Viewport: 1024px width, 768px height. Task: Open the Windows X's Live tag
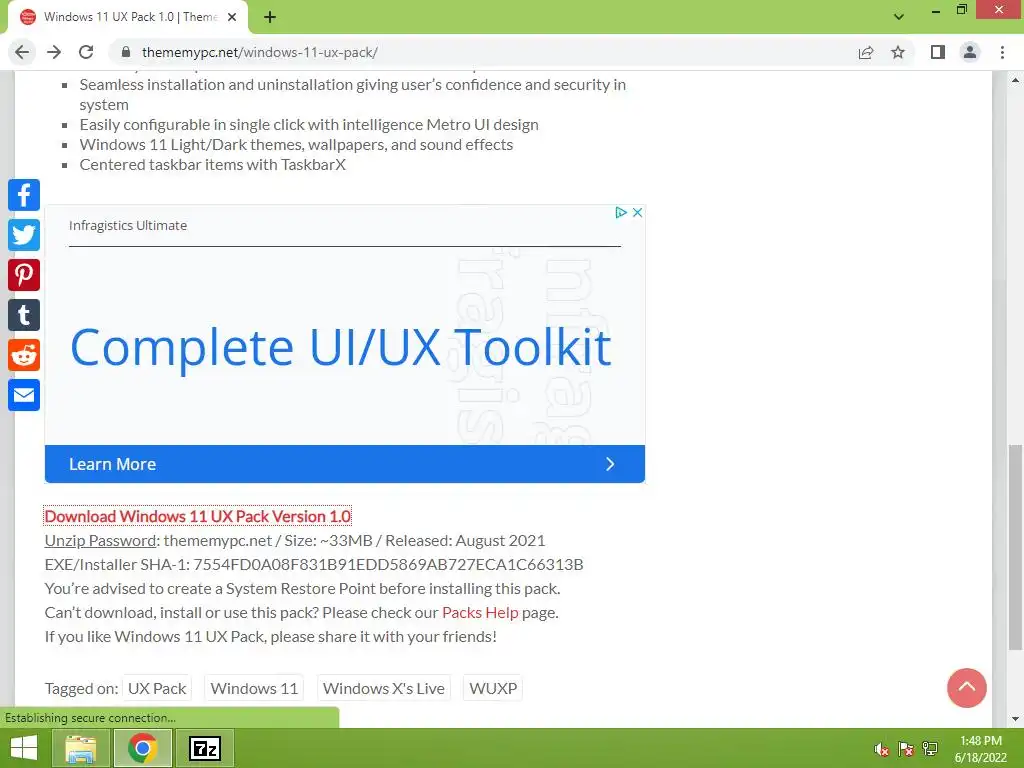pos(384,688)
